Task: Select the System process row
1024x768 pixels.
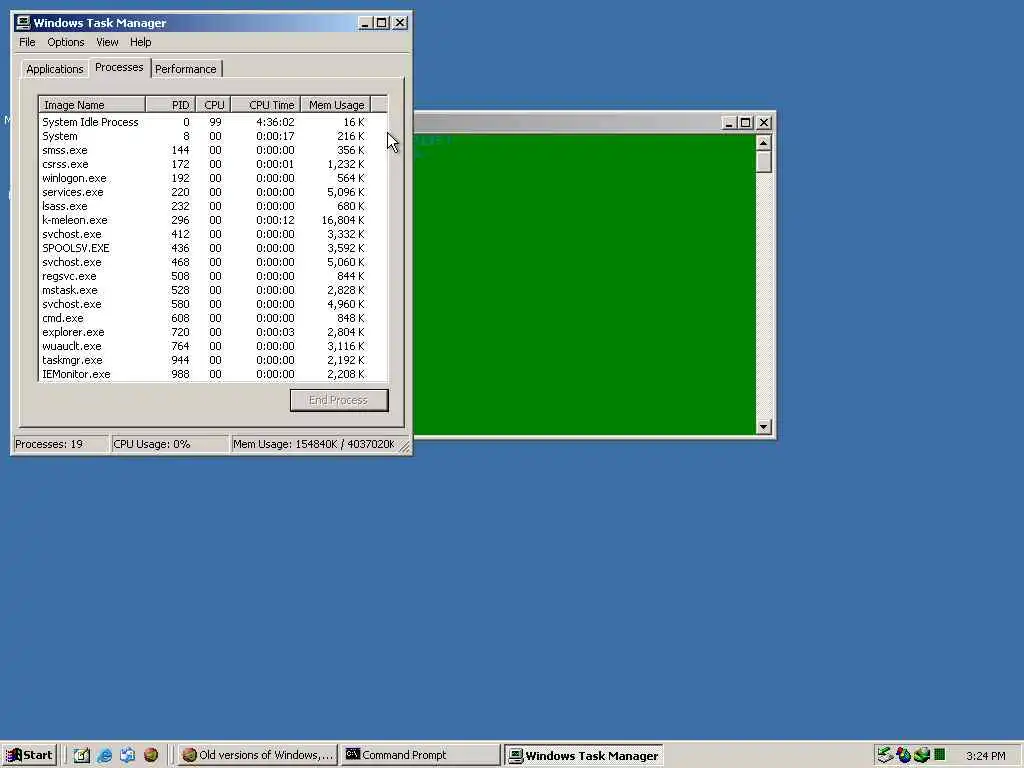Action: pyautogui.click(x=213, y=136)
